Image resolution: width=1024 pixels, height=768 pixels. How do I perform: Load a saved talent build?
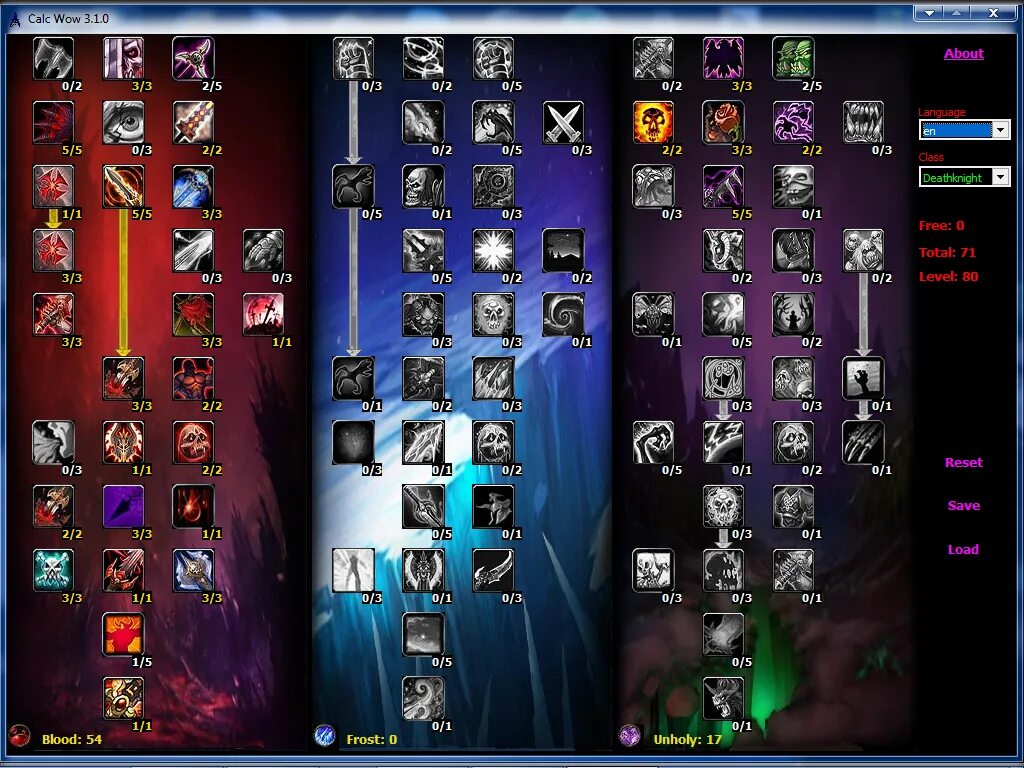point(963,549)
